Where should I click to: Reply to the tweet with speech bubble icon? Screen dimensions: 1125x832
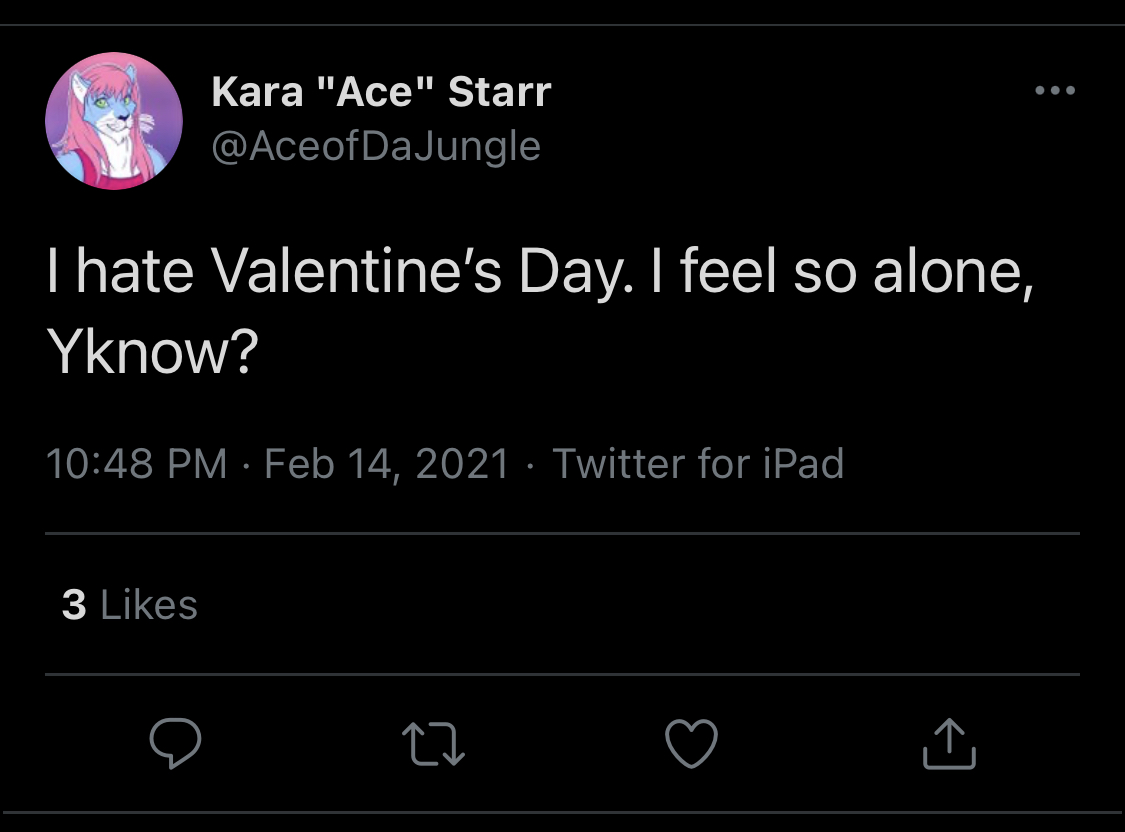tap(175, 743)
